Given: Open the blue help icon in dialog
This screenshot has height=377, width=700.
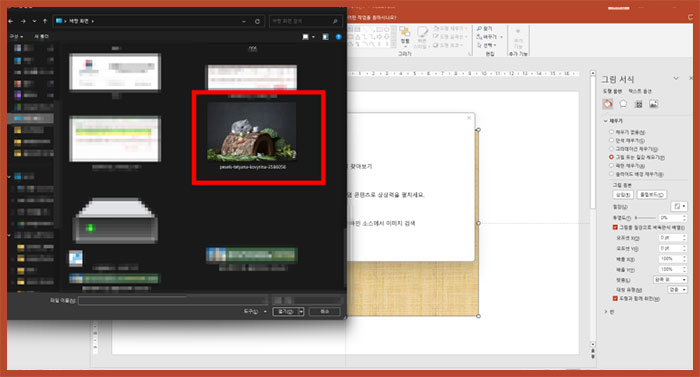Looking at the screenshot, I should point(338,37).
